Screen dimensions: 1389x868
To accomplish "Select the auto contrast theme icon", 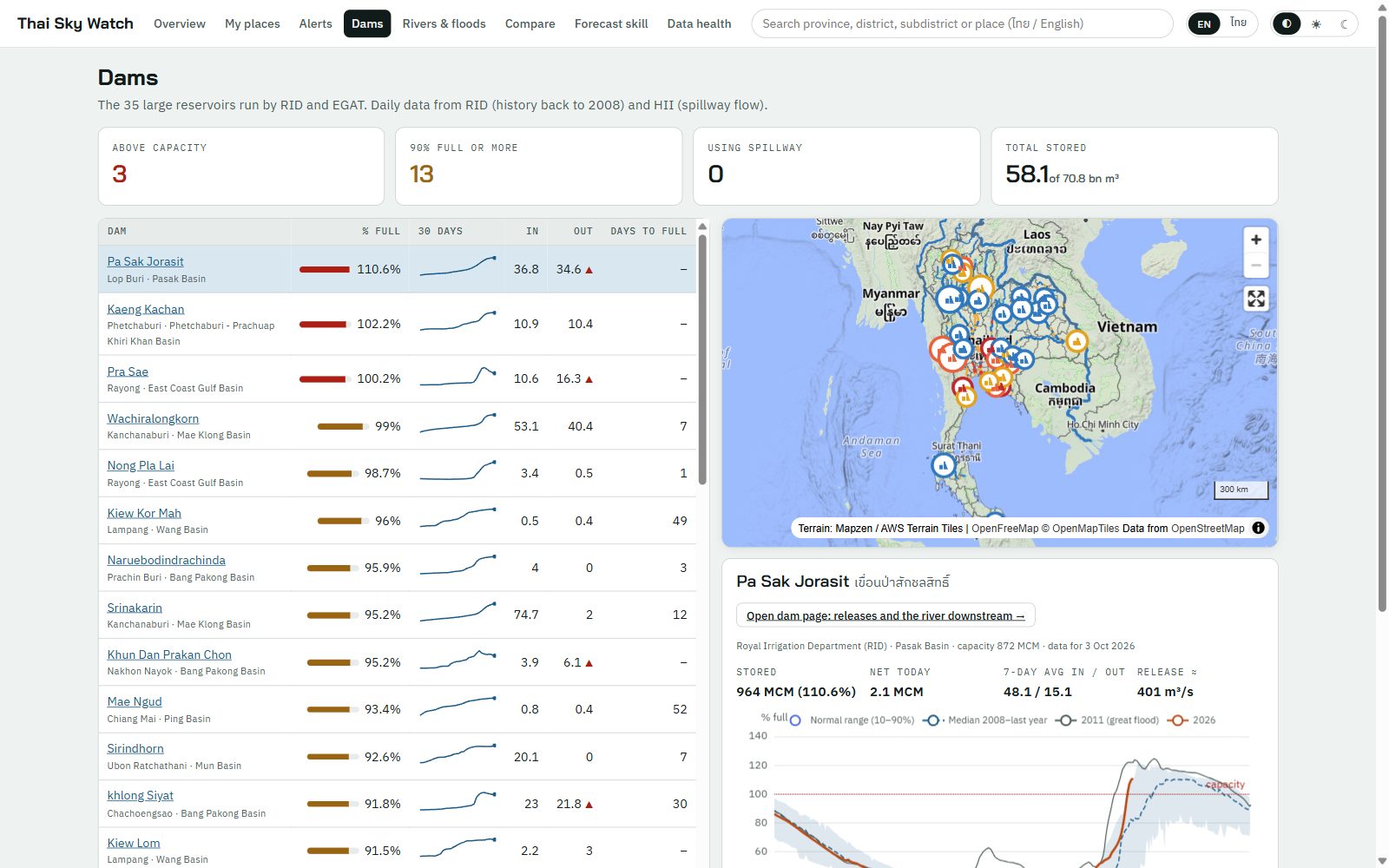I will click(1287, 23).
